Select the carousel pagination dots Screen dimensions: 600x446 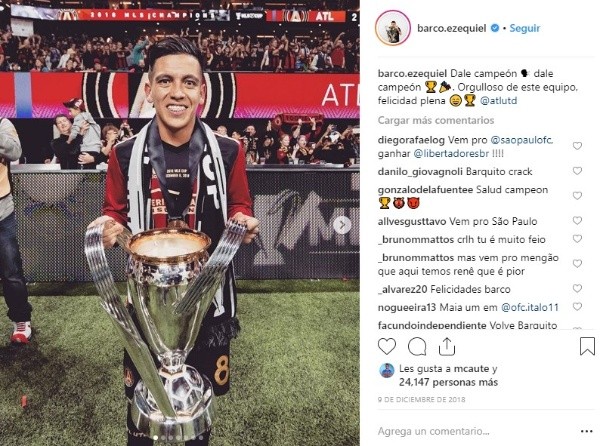pos(179,438)
